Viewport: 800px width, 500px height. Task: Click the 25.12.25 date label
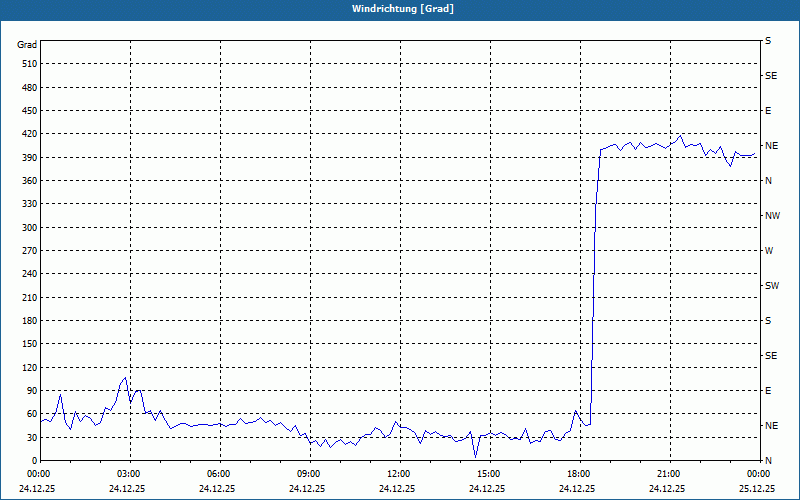coord(757,488)
